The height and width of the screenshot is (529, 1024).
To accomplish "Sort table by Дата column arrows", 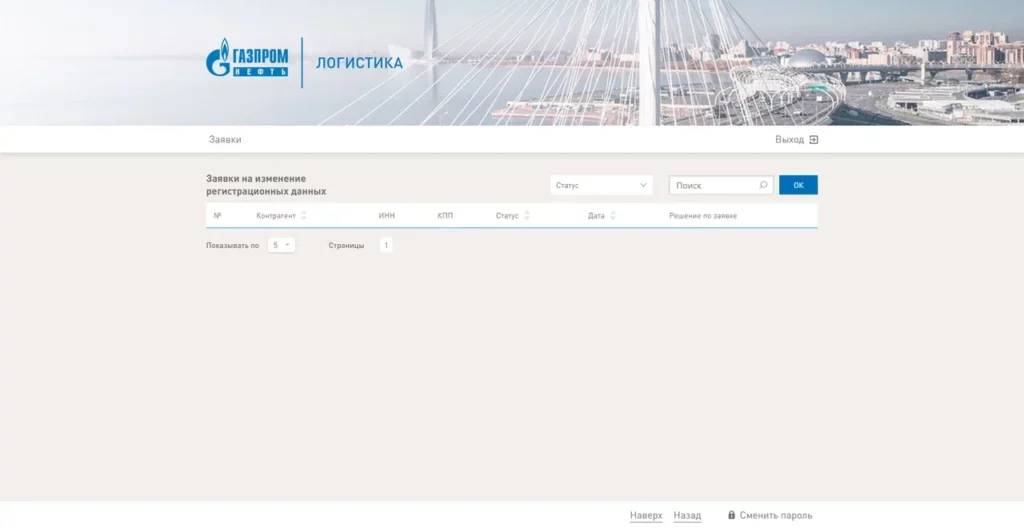I will (613, 216).
